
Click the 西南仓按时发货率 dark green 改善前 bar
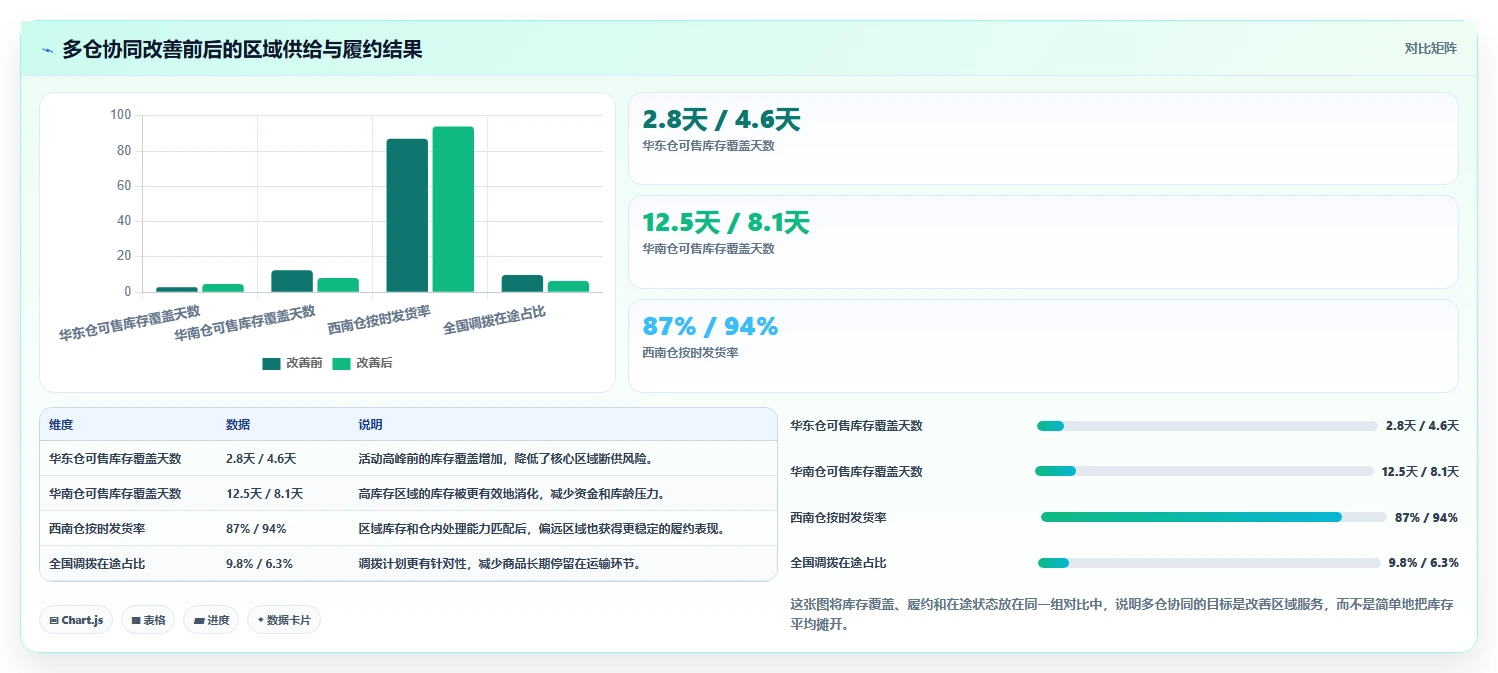pyautogui.click(x=407, y=216)
